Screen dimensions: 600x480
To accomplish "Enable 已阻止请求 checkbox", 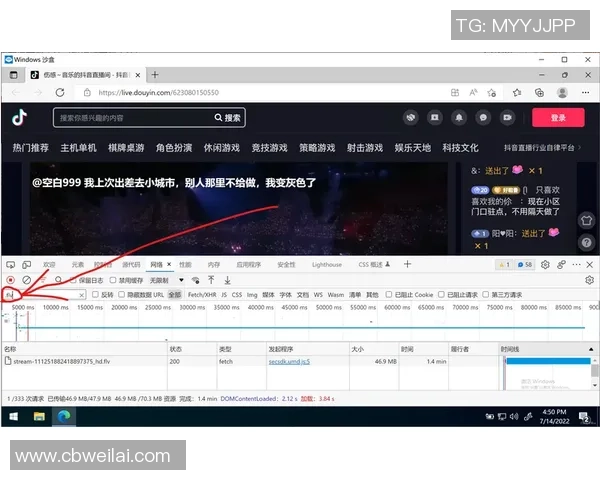I will pos(441,294).
